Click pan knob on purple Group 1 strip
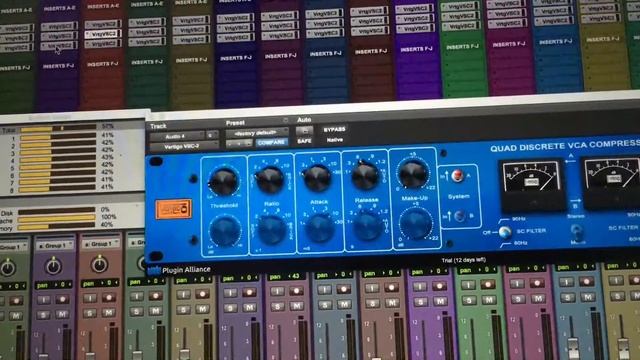Screen dimensions: 640x360 click(x=53, y=266)
